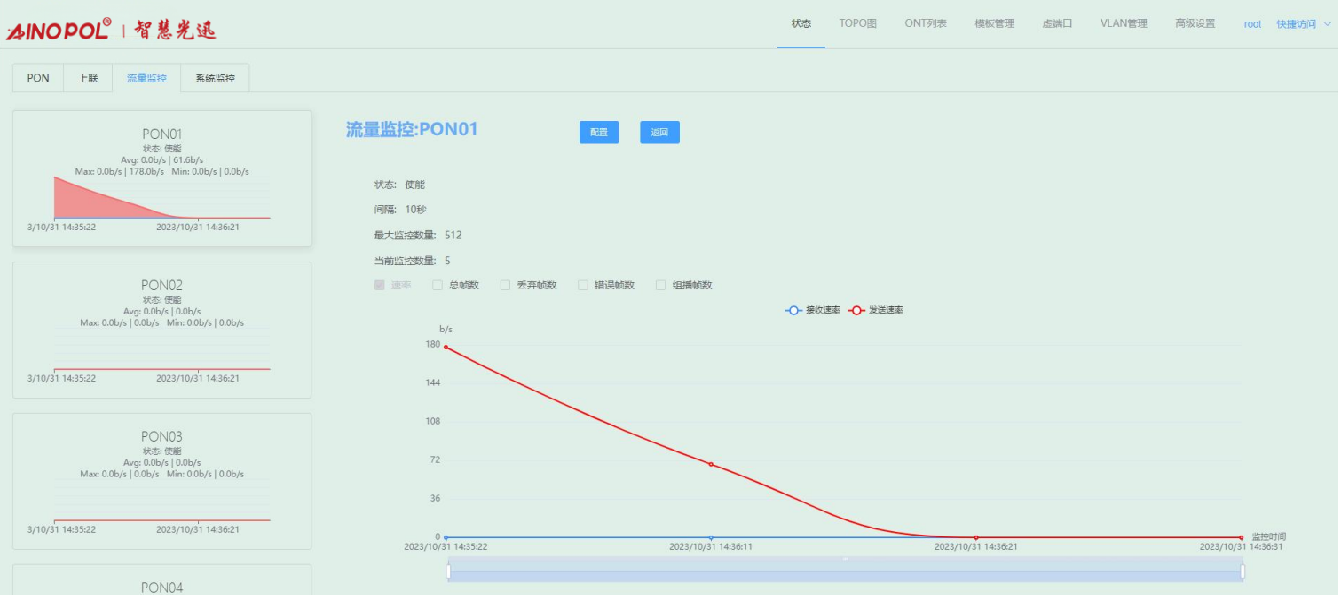Check the 错误帧数 checkbox
1338x595 pixels.
tap(583, 285)
